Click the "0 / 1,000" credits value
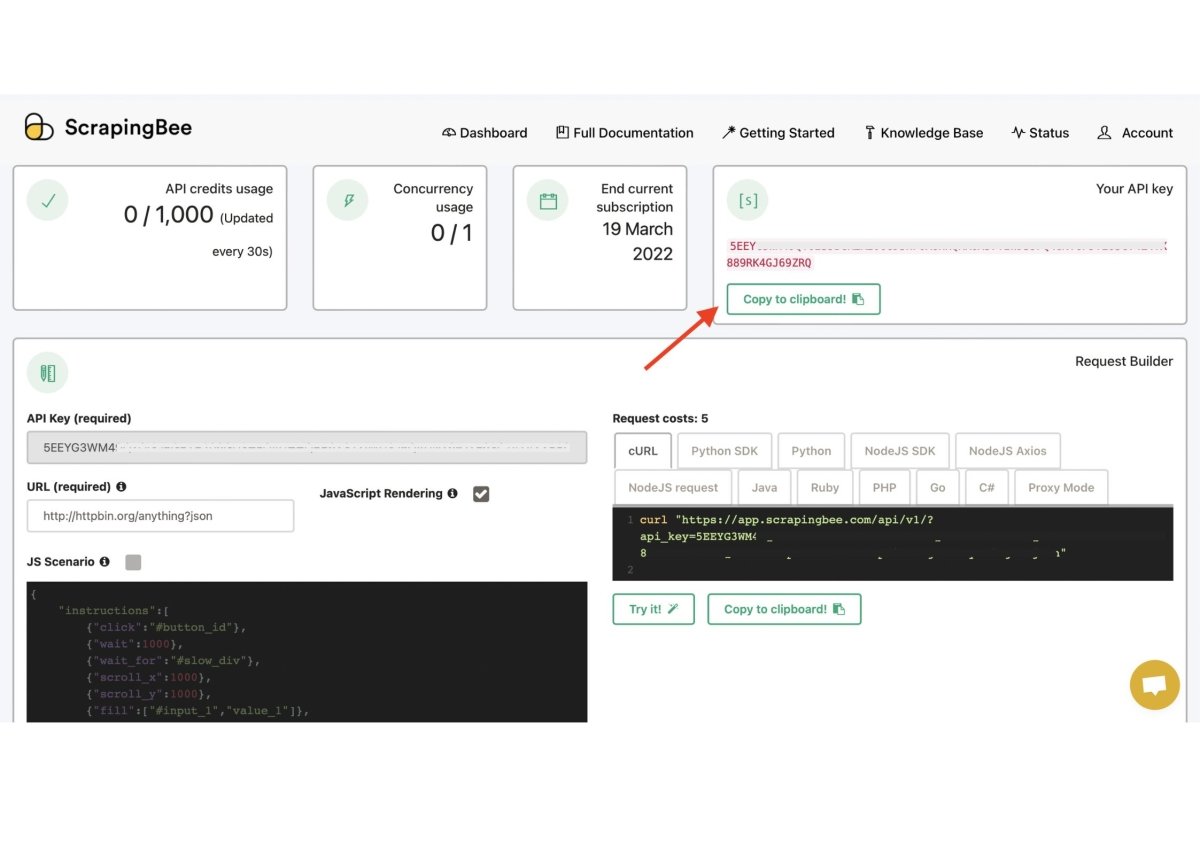The height and width of the screenshot is (848, 1200). coord(168,214)
